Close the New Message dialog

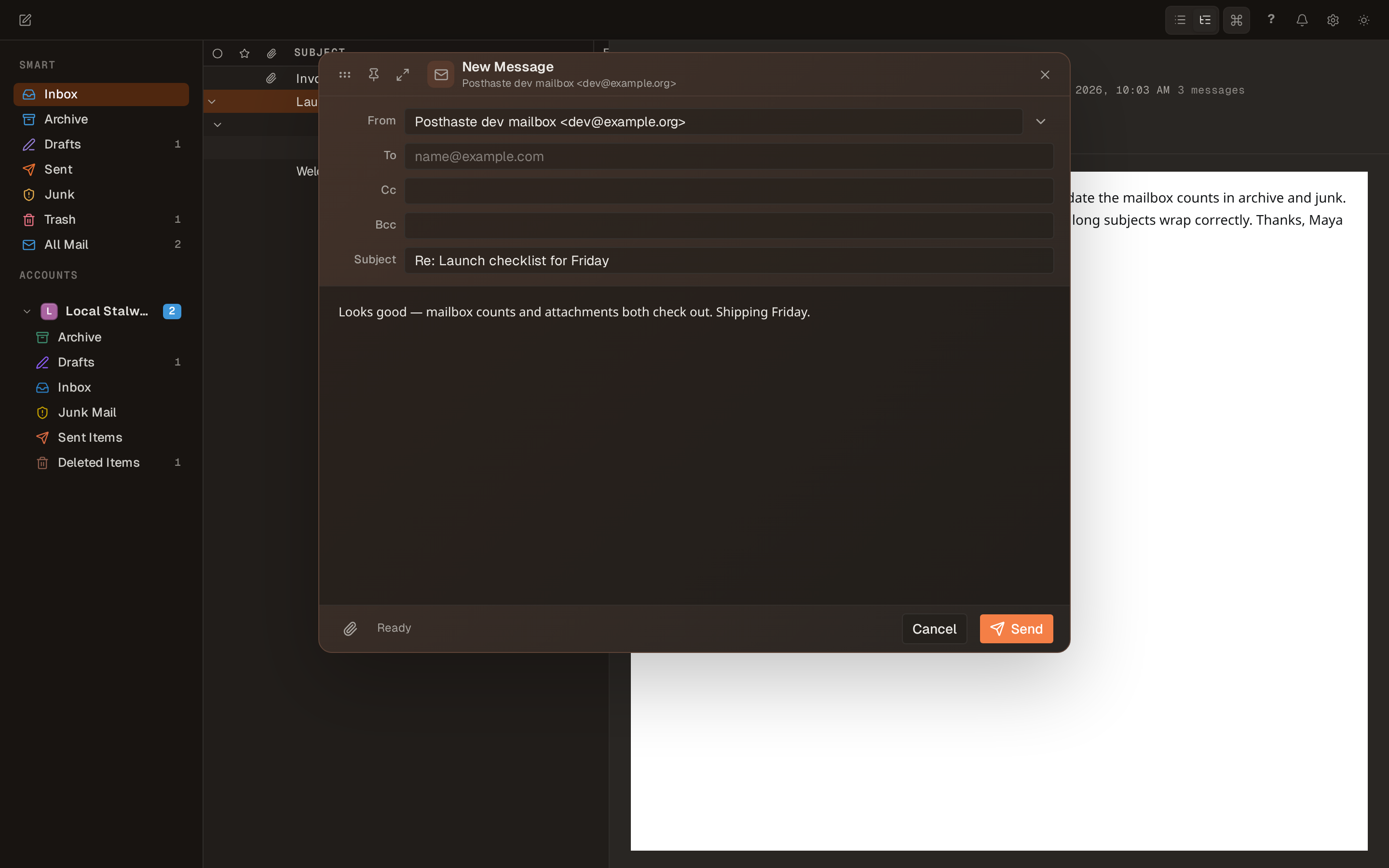(1045, 75)
